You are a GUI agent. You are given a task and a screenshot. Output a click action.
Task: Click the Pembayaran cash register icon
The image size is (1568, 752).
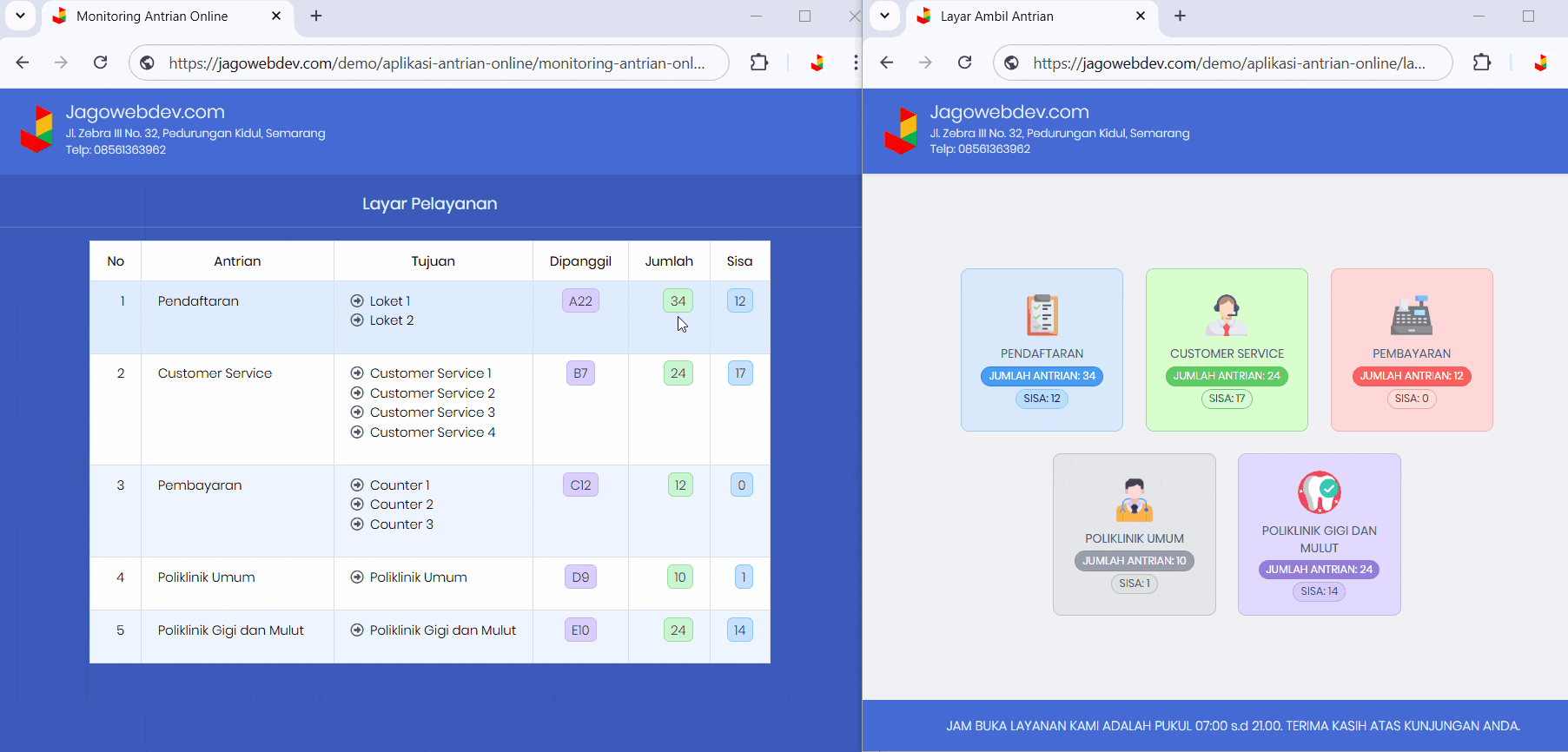(1412, 315)
